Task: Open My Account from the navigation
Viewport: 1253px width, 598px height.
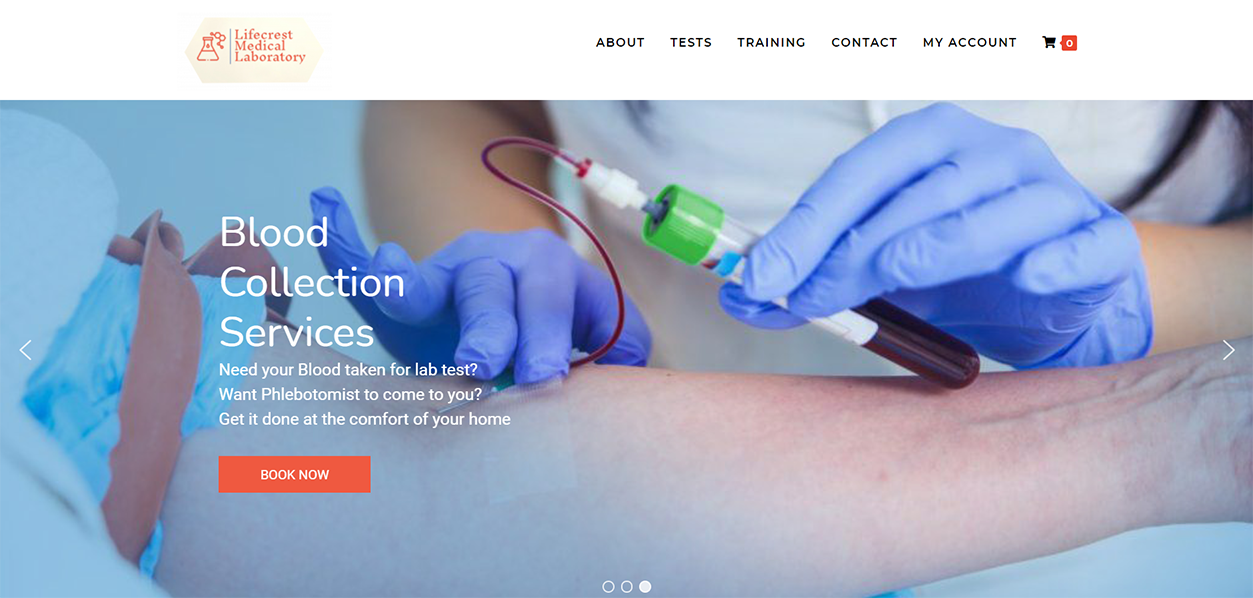Action: pyautogui.click(x=969, y=42)
